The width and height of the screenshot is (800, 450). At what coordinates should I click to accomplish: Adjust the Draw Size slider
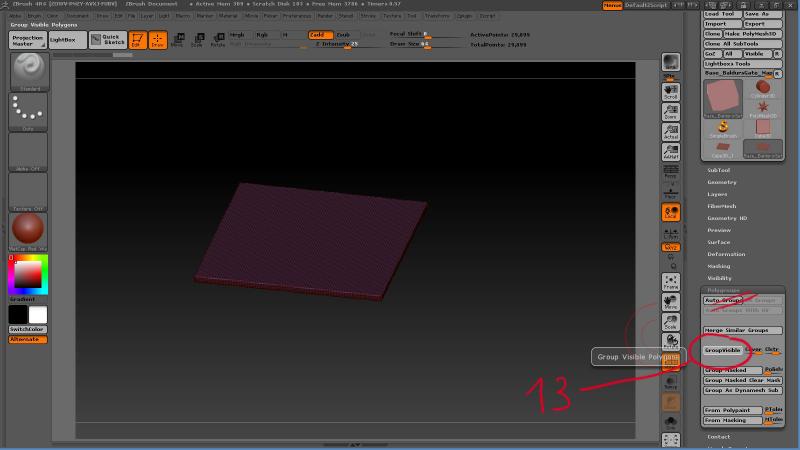point(426,44)
